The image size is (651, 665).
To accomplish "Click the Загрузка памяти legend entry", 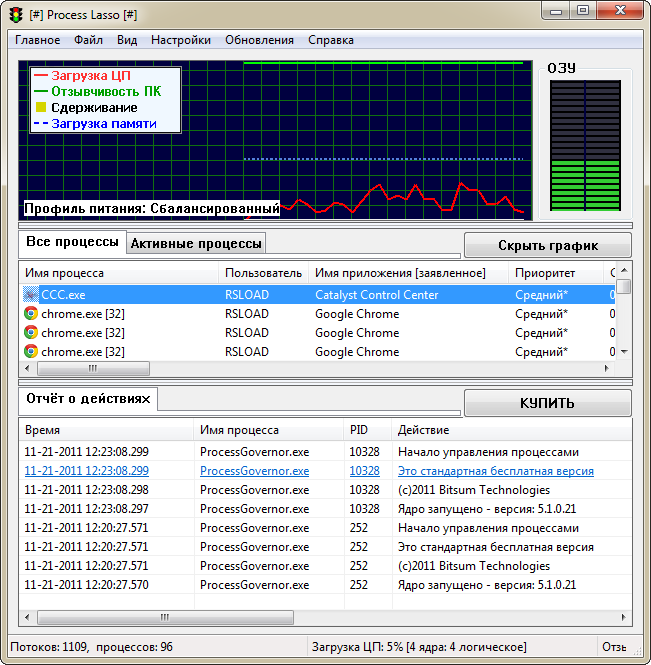I will pos(95,123).
